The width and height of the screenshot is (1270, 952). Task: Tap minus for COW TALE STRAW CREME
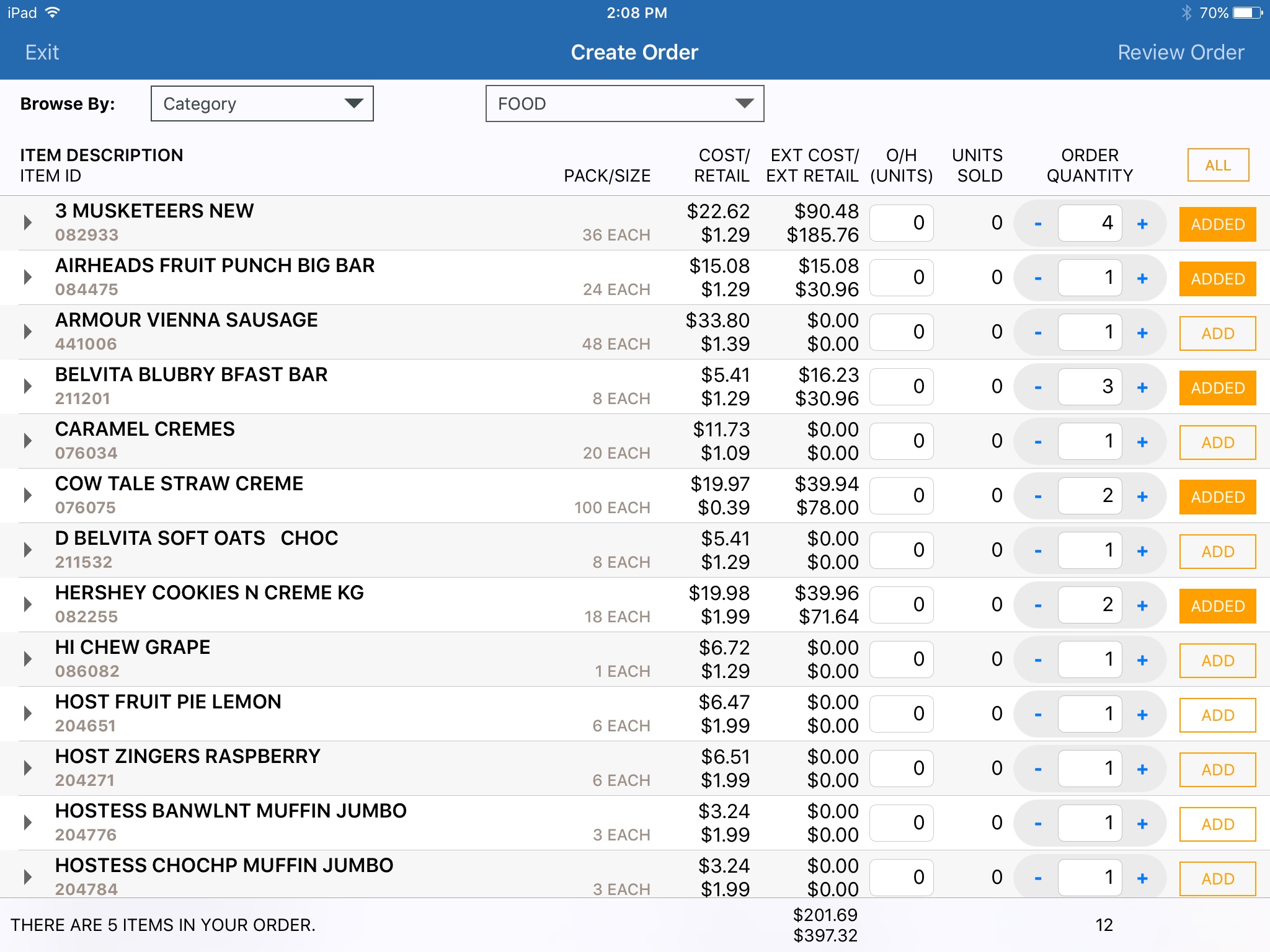[x=1037, y=496]
